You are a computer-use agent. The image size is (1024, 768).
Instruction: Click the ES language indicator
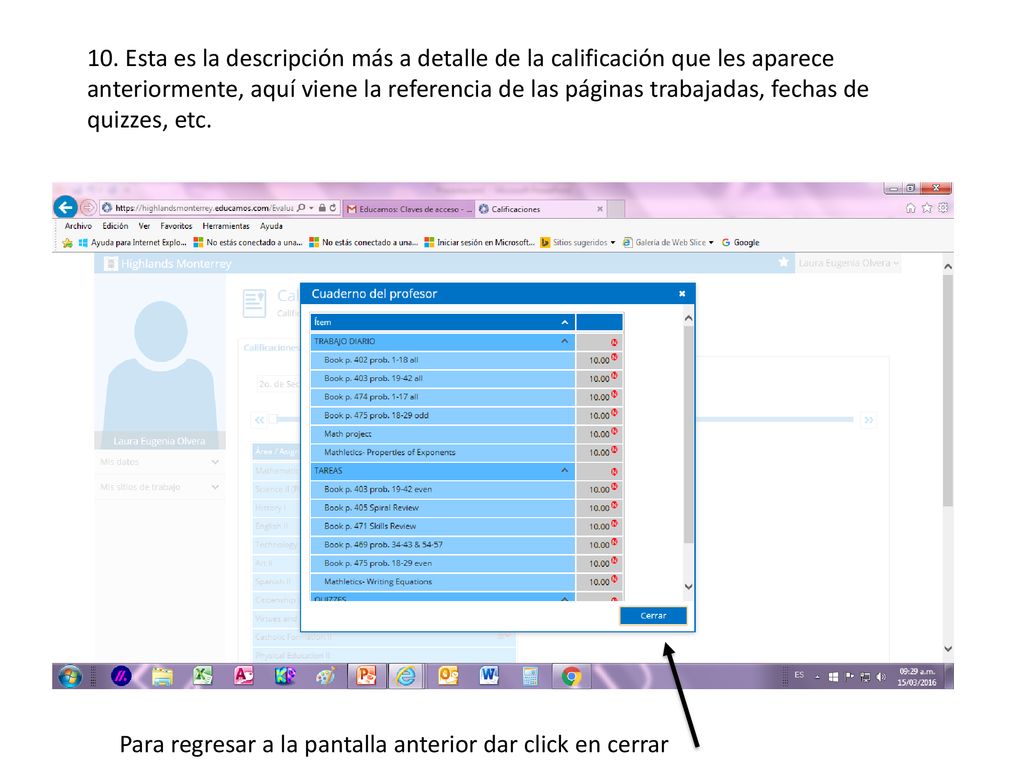coord(799,675)
